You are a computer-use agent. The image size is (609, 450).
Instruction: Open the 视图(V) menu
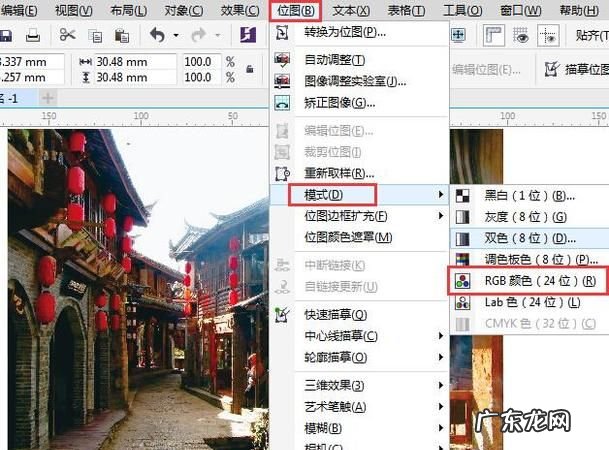(x=74, y=10)
